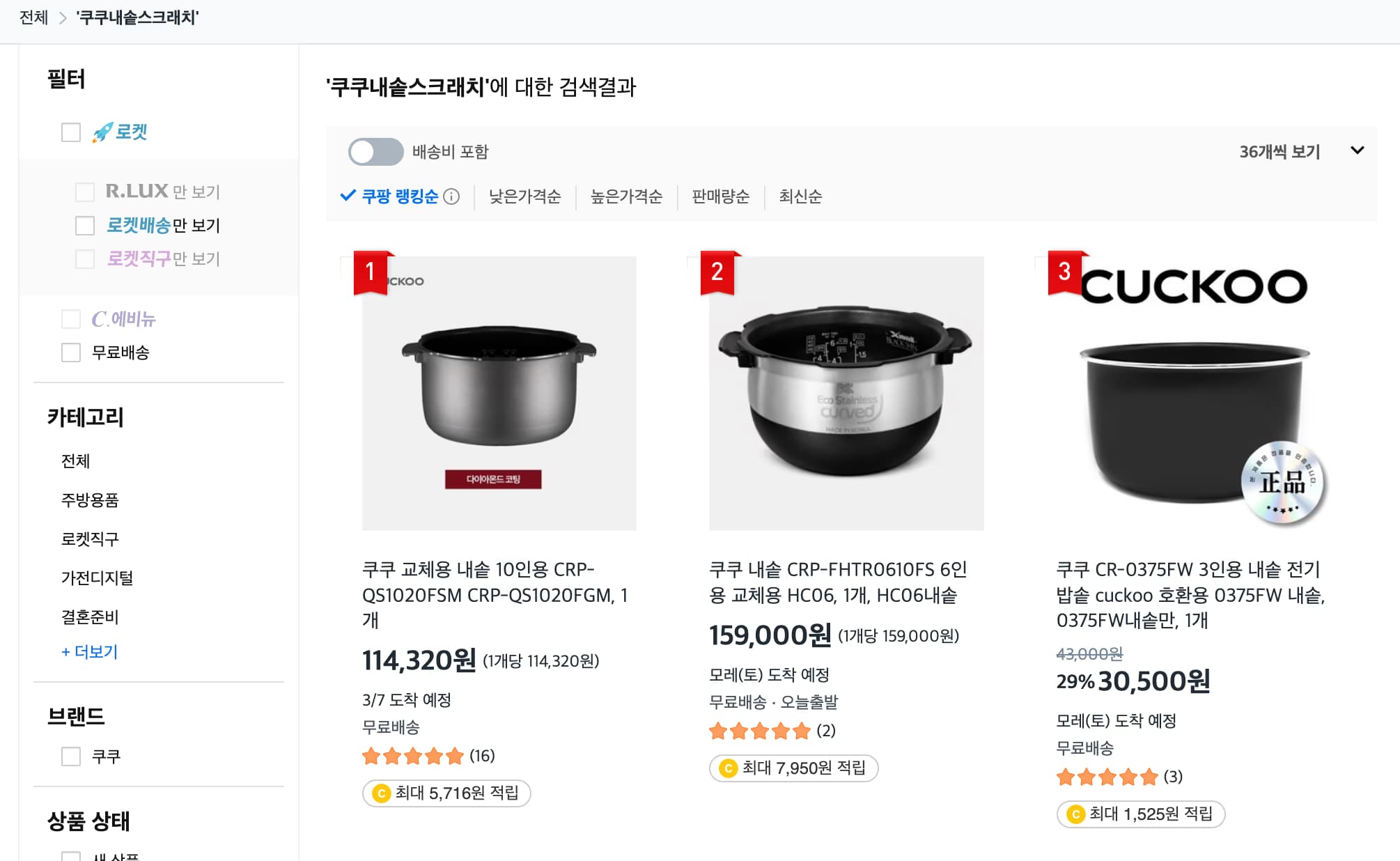Click the rocket icon beside 로켓 filter

tap(102, 131)
